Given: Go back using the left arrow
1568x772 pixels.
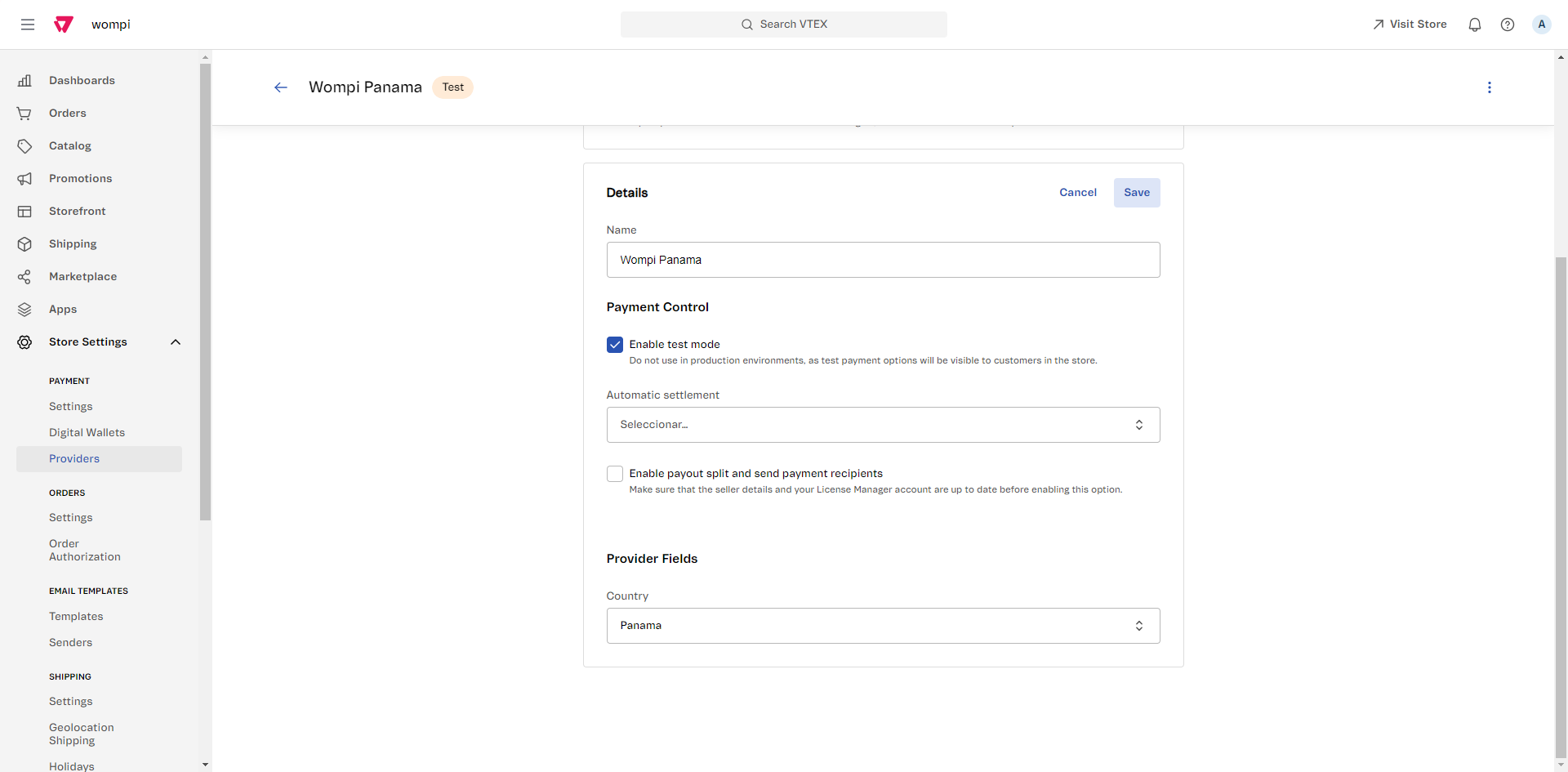Looking at the screenshot, I should tap(281, 87).
